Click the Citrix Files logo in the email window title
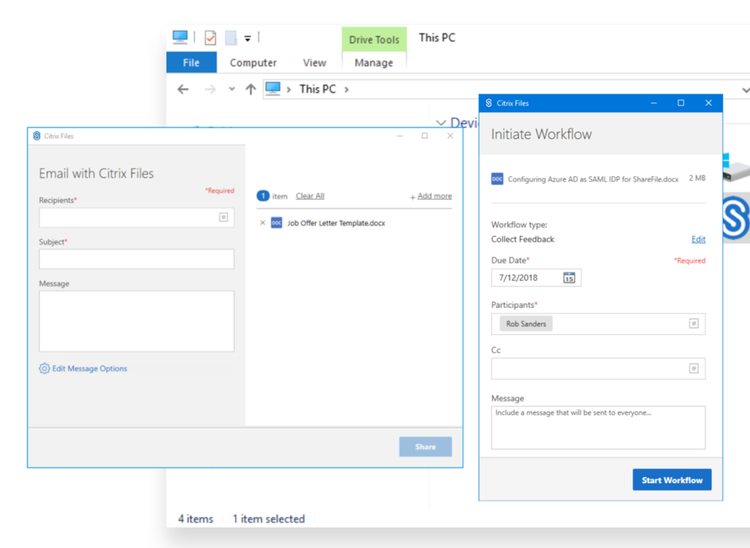750x548 pixels. click(37, 136)
